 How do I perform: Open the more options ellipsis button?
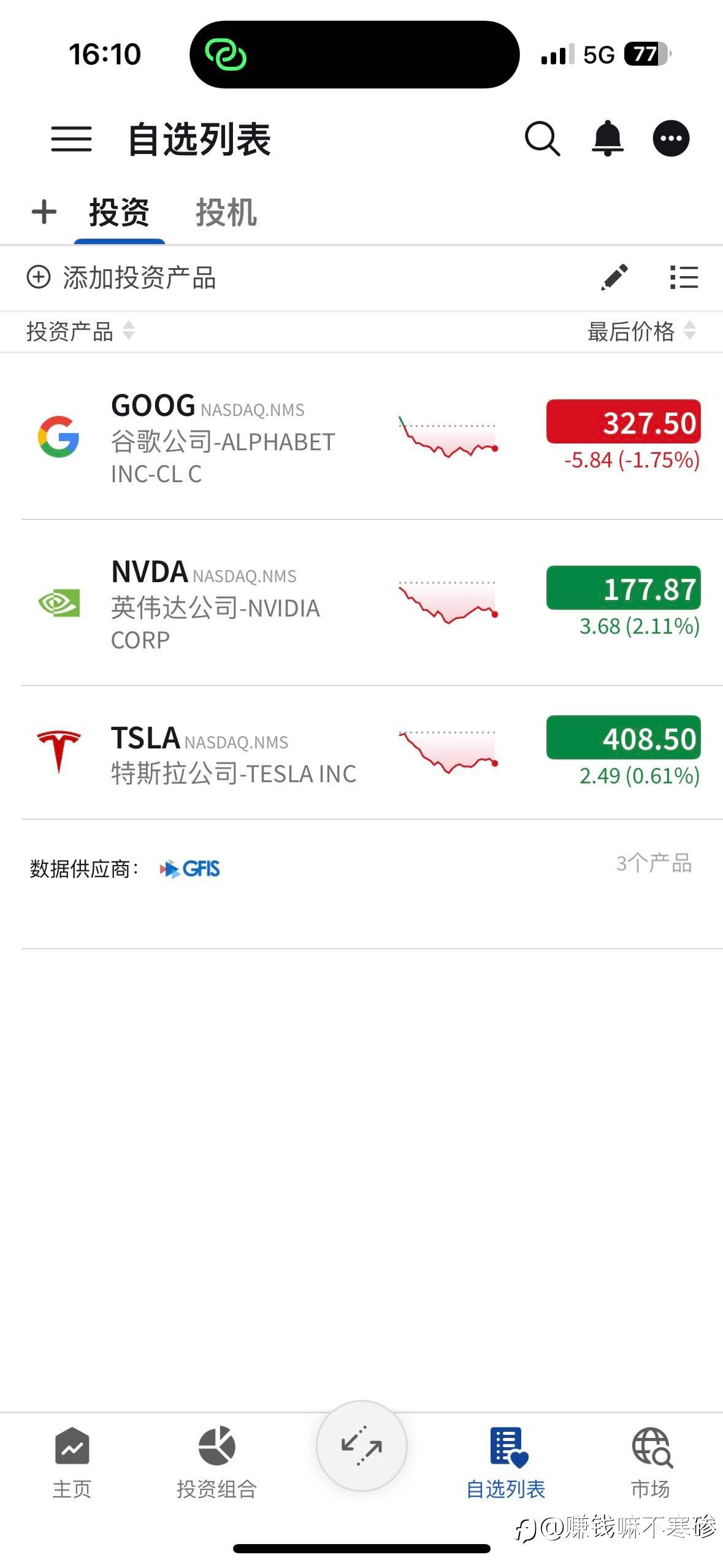[x=671, y=139]
